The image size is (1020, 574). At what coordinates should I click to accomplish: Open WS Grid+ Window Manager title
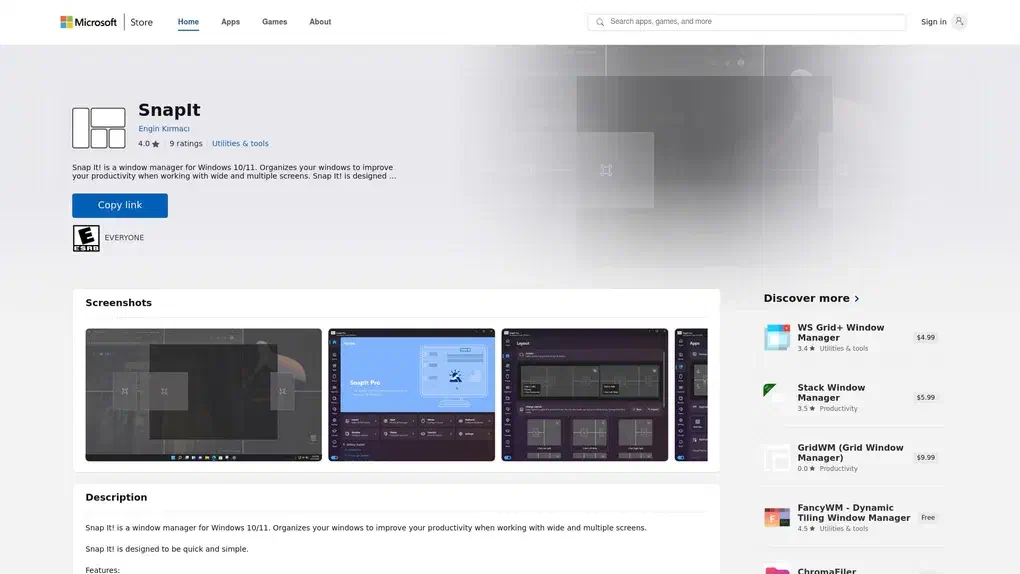click(840, 333)
